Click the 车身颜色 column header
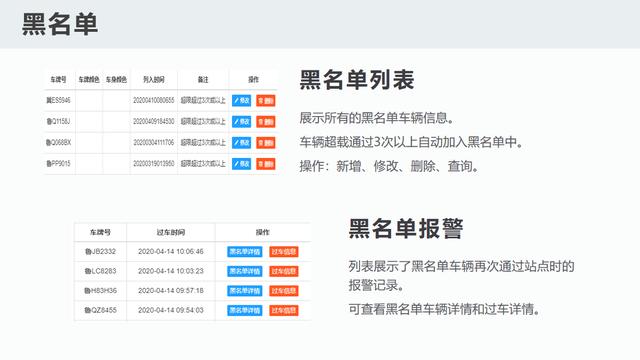This screenshot has height=360, width=640. click(116, 80)
